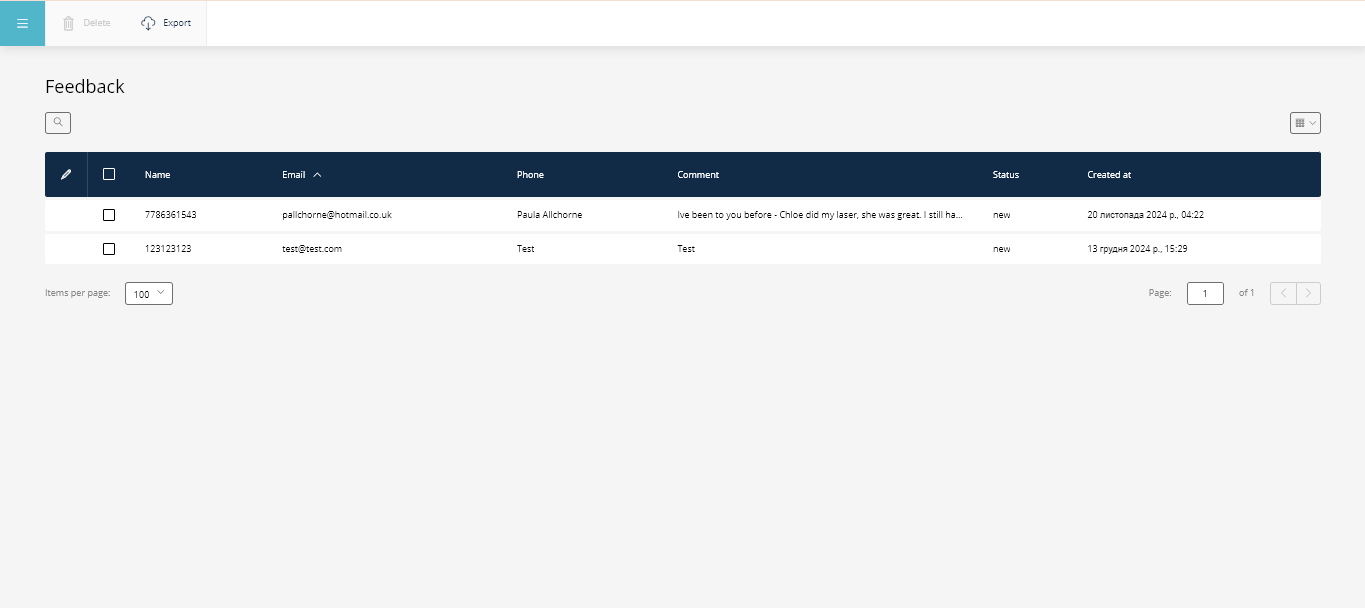The height and width of the screenshot is (608, 1365).
Task: Open the hamburger sidebar menu
Action: pyautogui.click(x=22, y=23)
